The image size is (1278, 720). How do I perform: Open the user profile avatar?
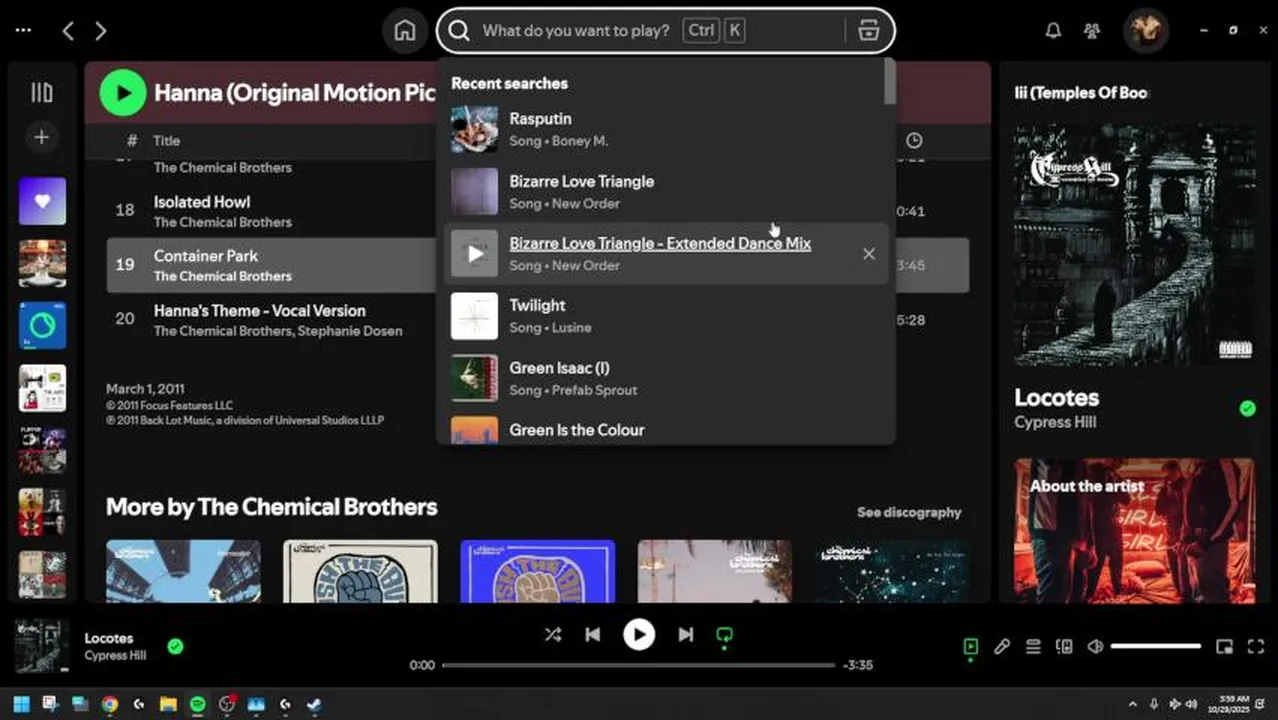pos(1145,30)
